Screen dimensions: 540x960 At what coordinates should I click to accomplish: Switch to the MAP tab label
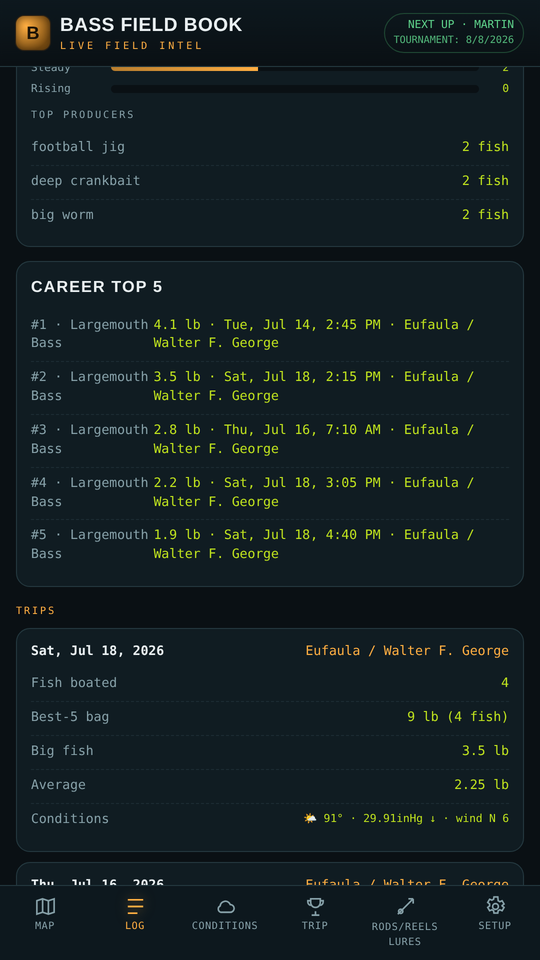(45, 925)
